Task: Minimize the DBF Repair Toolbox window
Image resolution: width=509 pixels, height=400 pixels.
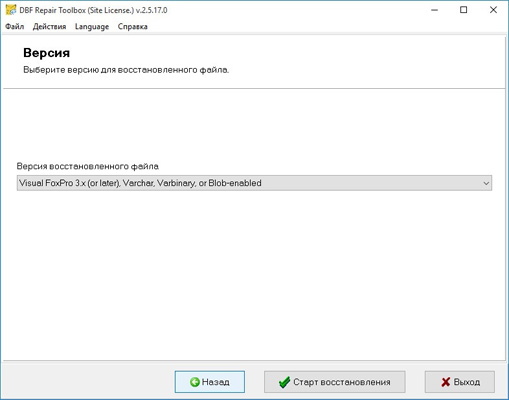Action: tap(434, 10)
